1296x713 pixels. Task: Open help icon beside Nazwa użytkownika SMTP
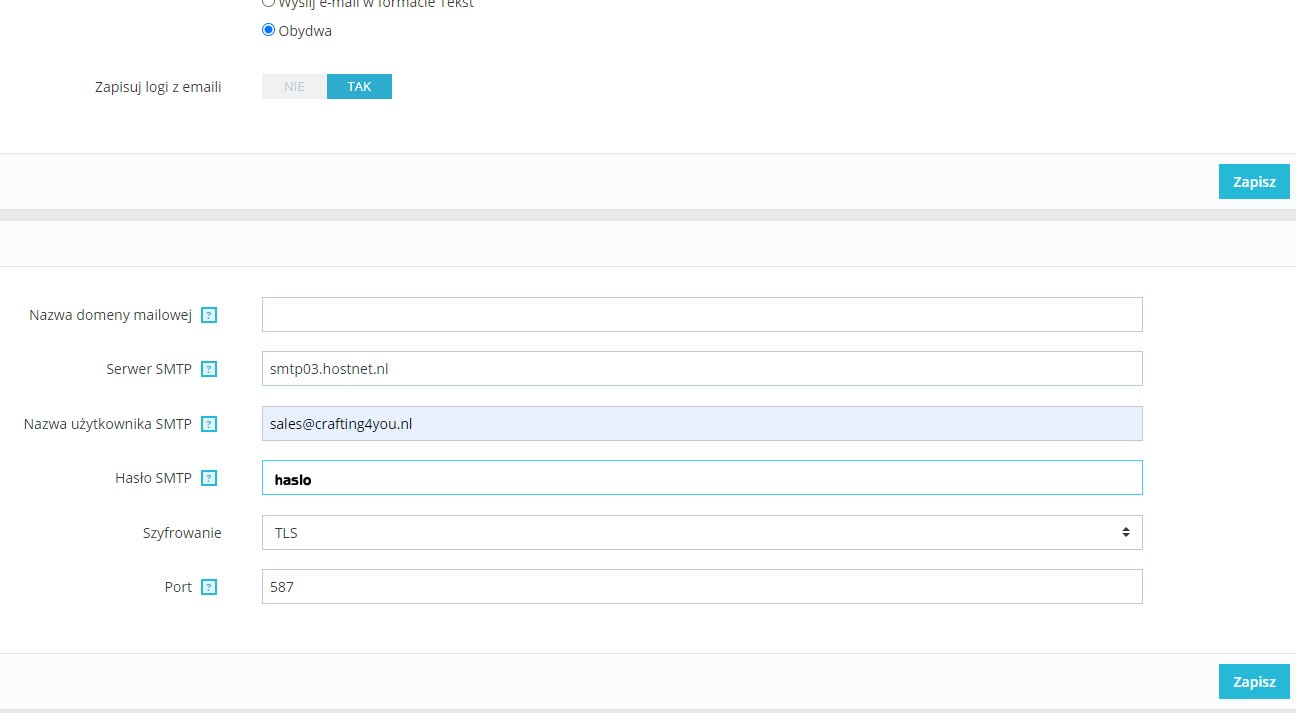tap(209, 424)
